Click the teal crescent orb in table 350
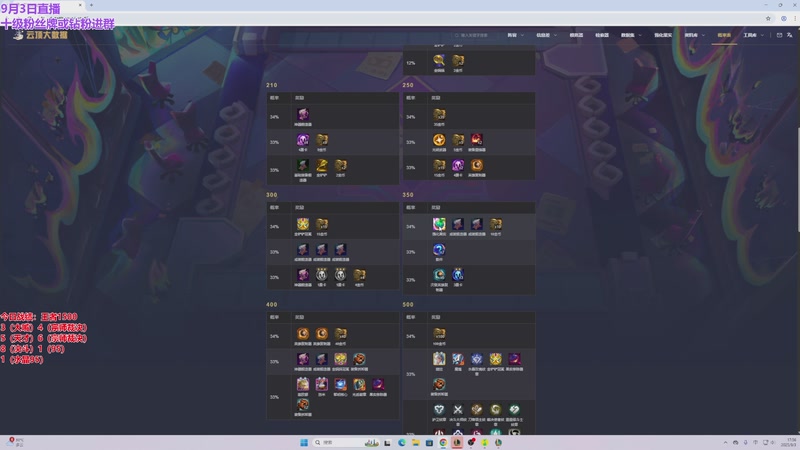Screen dimensions: 800x450 pyautogui.click(x=439, y=274)
